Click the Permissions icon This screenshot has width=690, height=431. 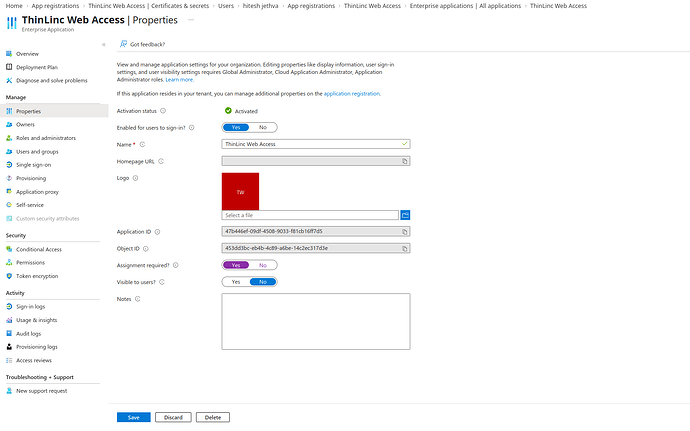tap(9, 262)
